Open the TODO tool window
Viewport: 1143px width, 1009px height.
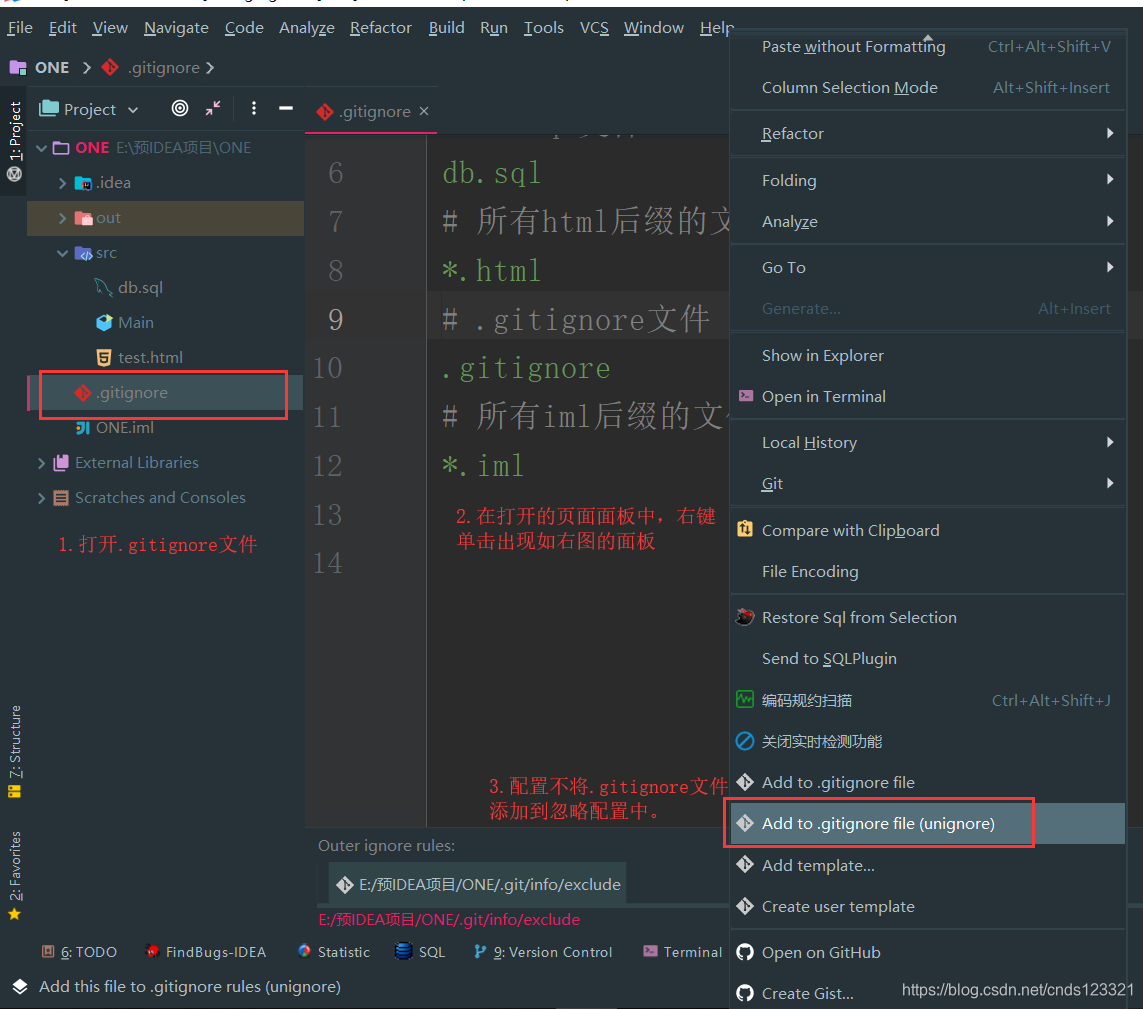[79, 951]
